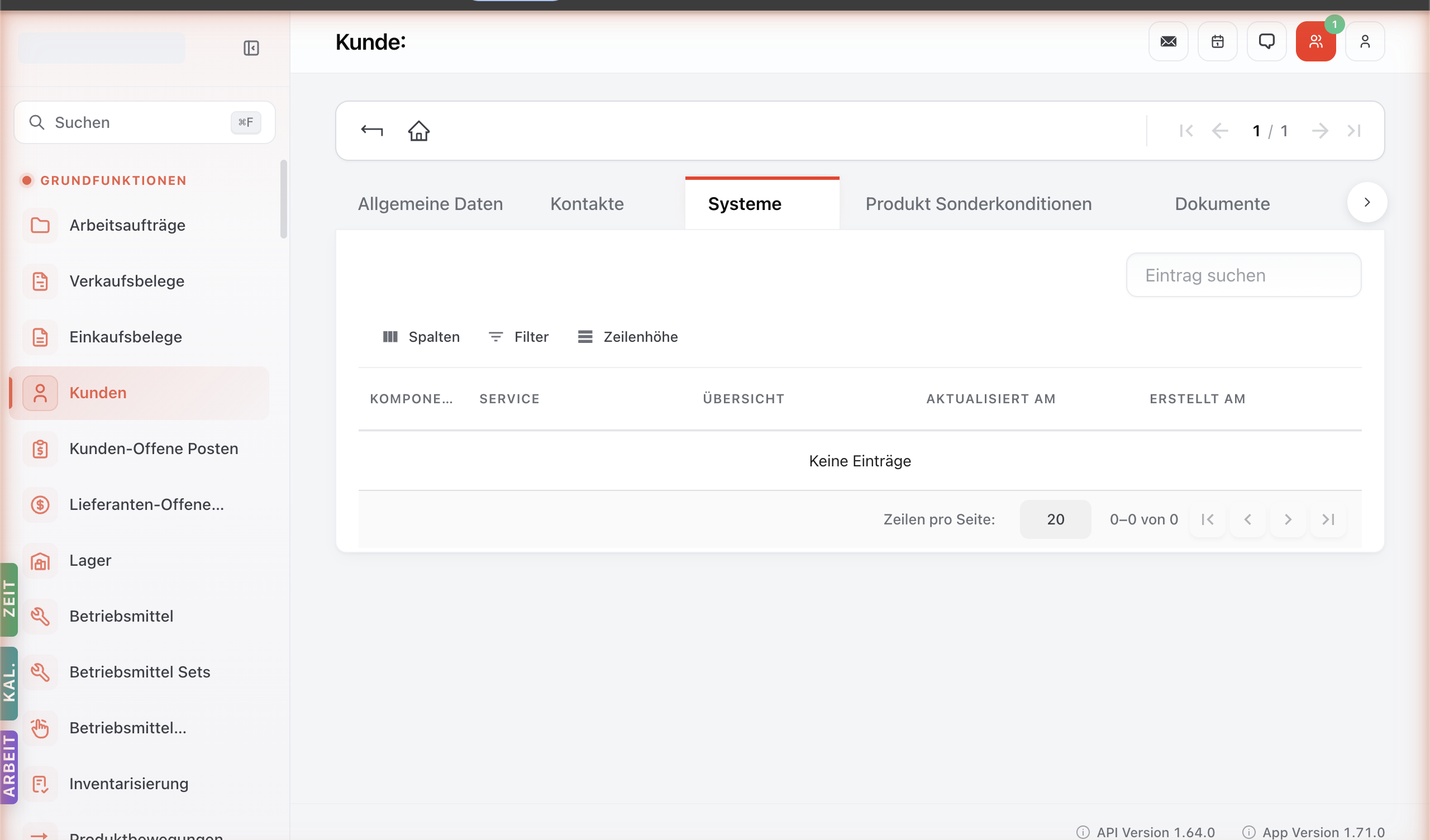Image resolution: width=1430 pixels, height=840 pixels.
Task: Click the red users icon with badge
Action: pyautogui.click(x=1316, y=41)
